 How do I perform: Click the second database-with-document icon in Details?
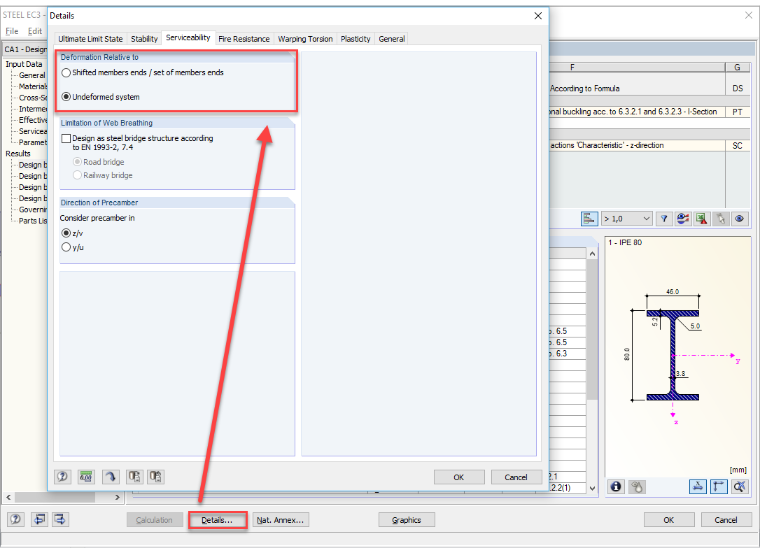pos(156,476)
